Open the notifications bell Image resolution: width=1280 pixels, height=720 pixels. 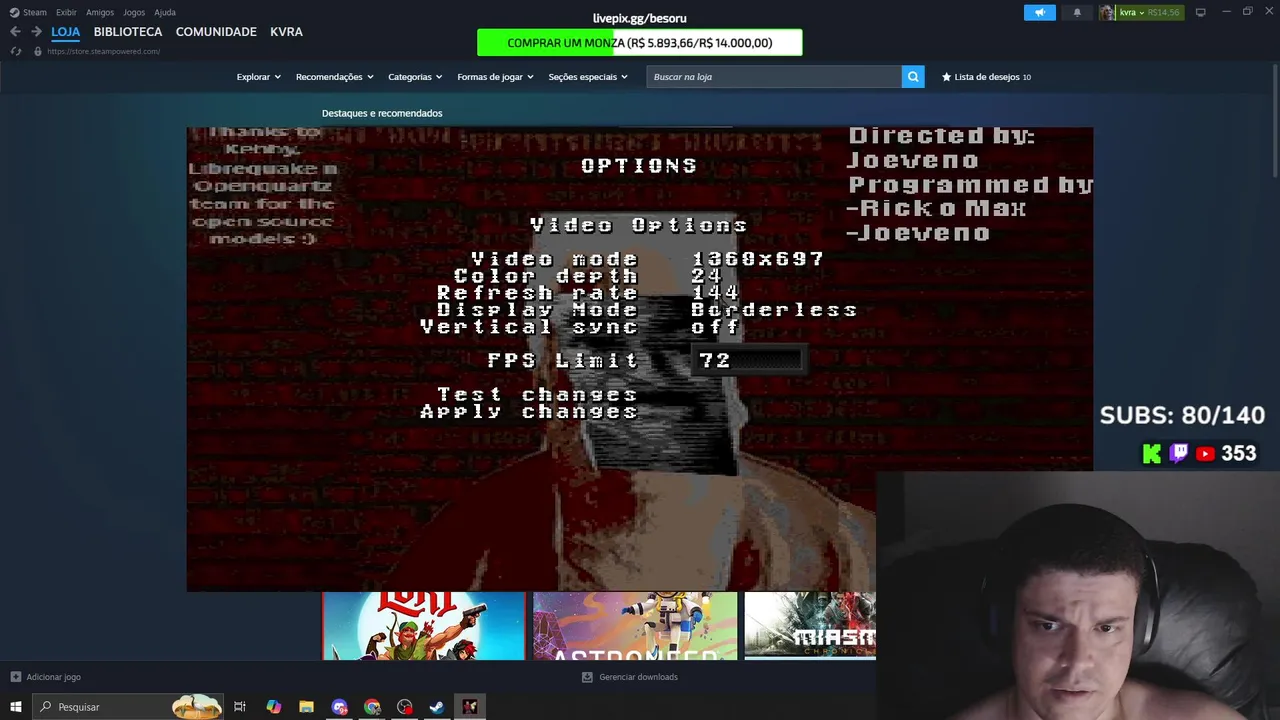[x=1077, y=12]
